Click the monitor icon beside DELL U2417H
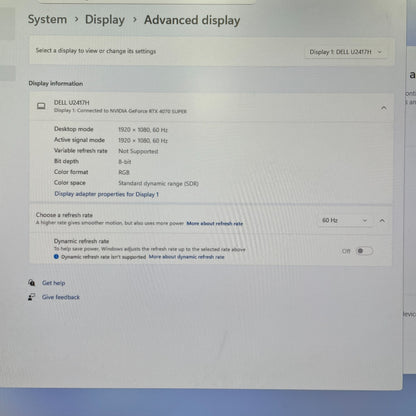 coord(41,106)
